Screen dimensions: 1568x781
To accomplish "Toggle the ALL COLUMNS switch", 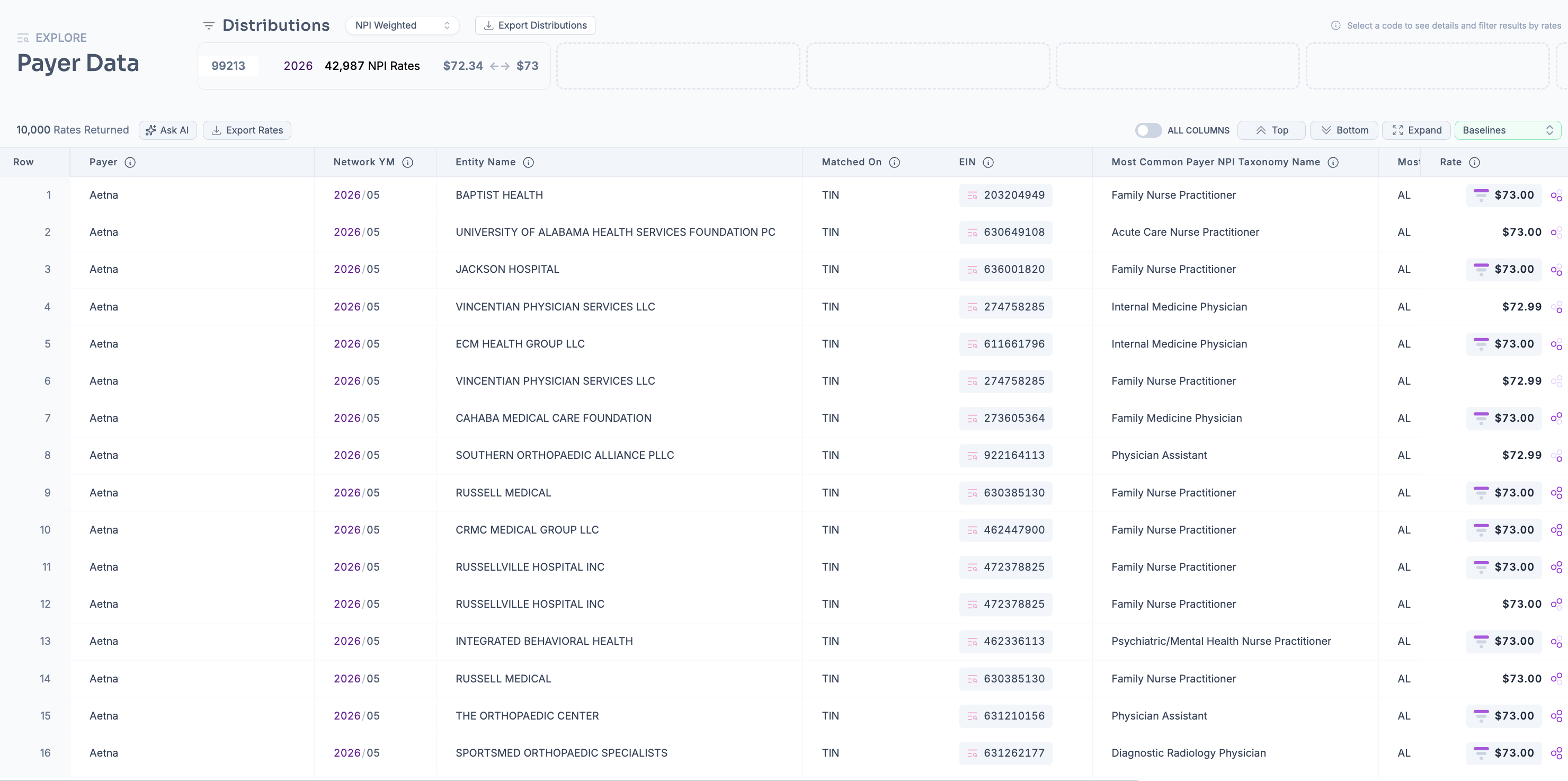I will pos(1148,130).
